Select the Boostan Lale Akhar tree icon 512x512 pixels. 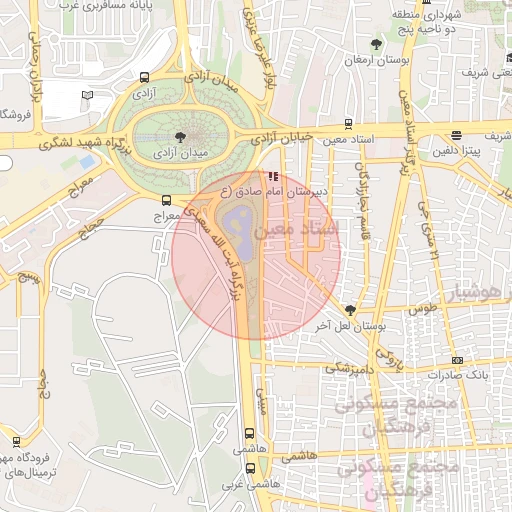350,310
